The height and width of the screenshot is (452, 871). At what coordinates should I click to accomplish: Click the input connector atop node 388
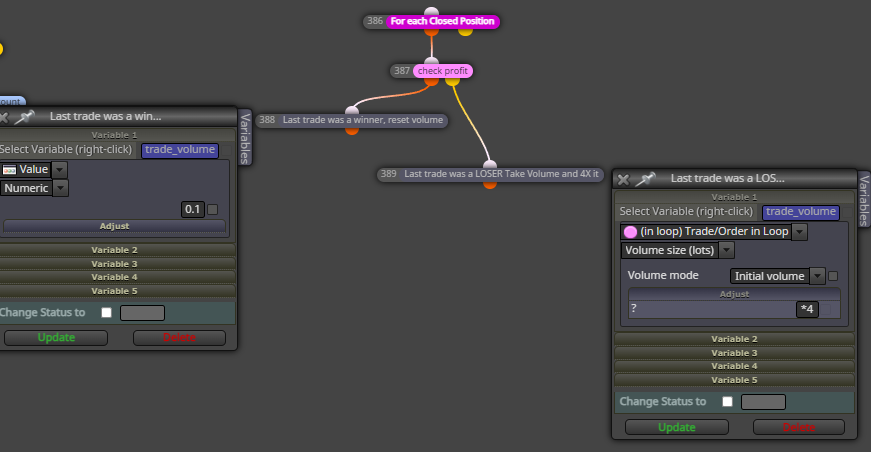(352, 110)
